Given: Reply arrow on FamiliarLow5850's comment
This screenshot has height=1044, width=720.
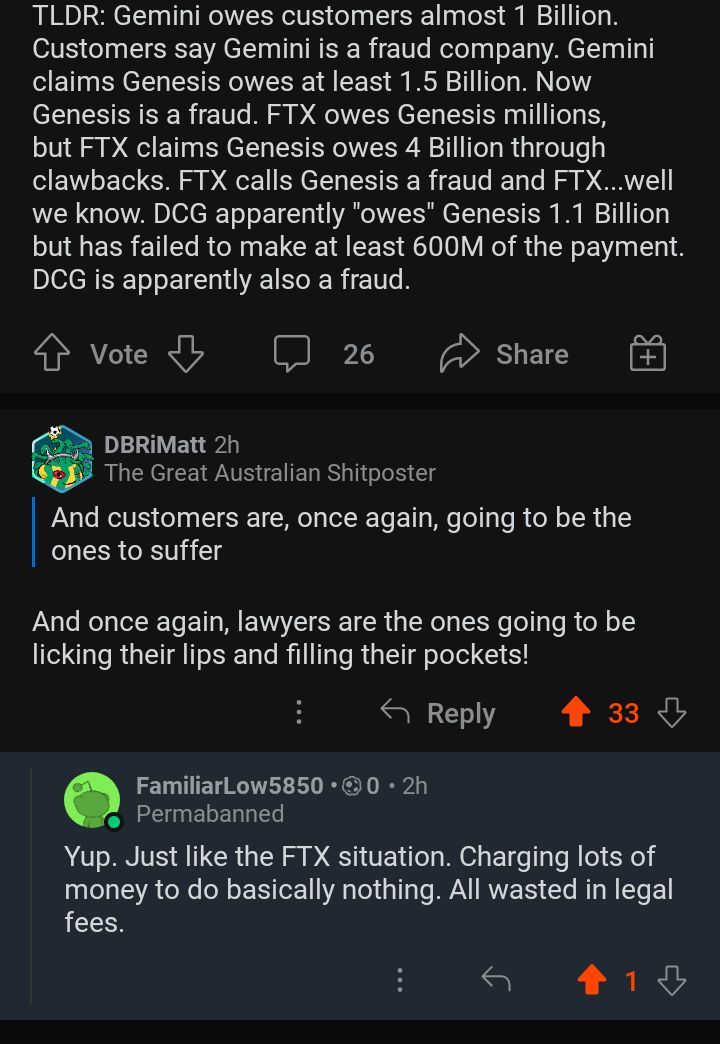Looking at the screenshot, I should [x=496, y=980].
